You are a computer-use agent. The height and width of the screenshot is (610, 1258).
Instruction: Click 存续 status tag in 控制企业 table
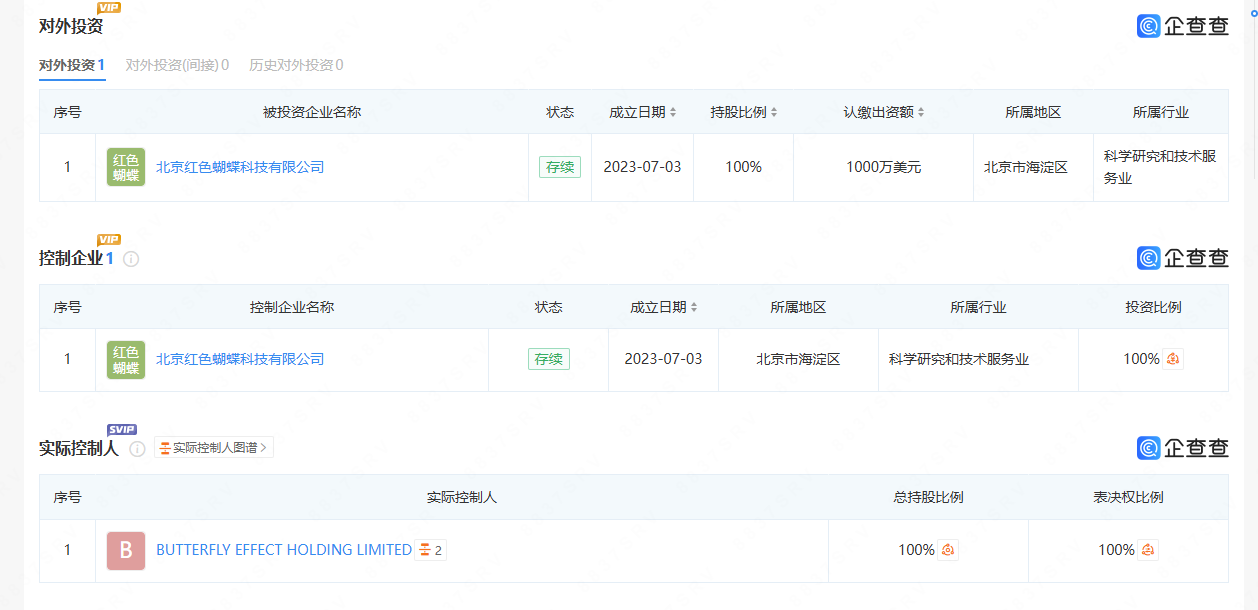click(549, 359)
